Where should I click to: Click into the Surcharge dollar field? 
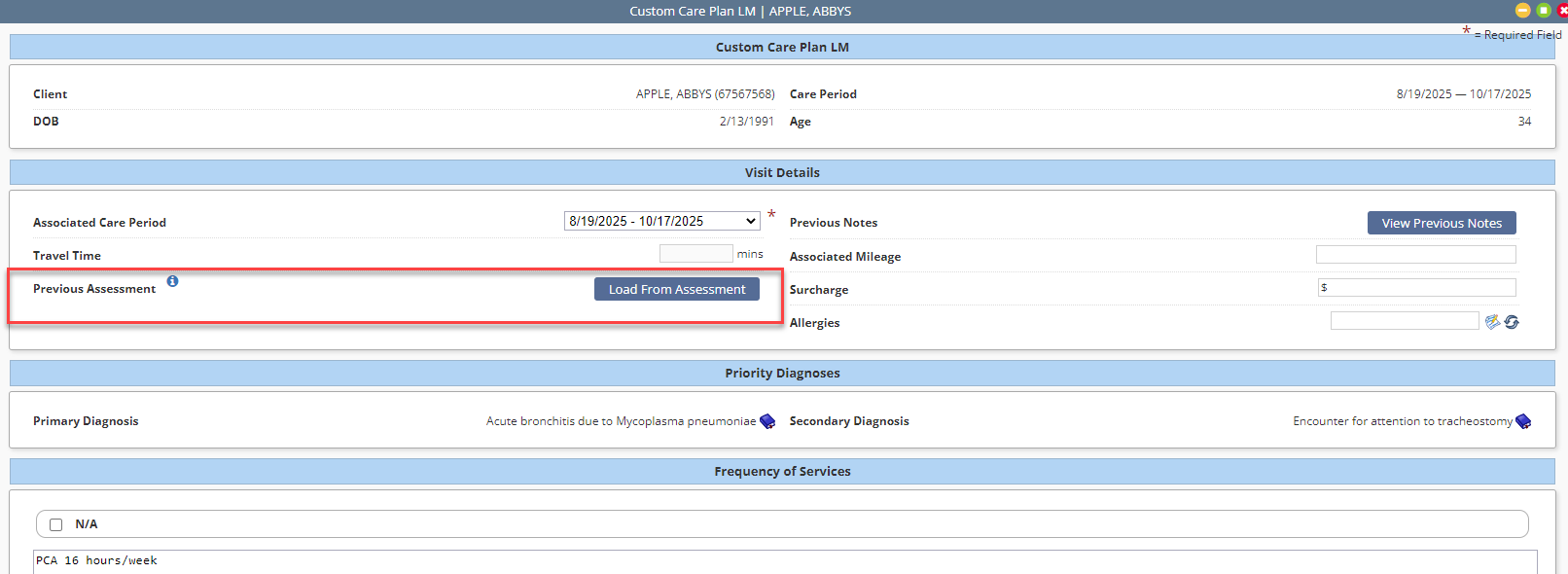point(1415,288)
